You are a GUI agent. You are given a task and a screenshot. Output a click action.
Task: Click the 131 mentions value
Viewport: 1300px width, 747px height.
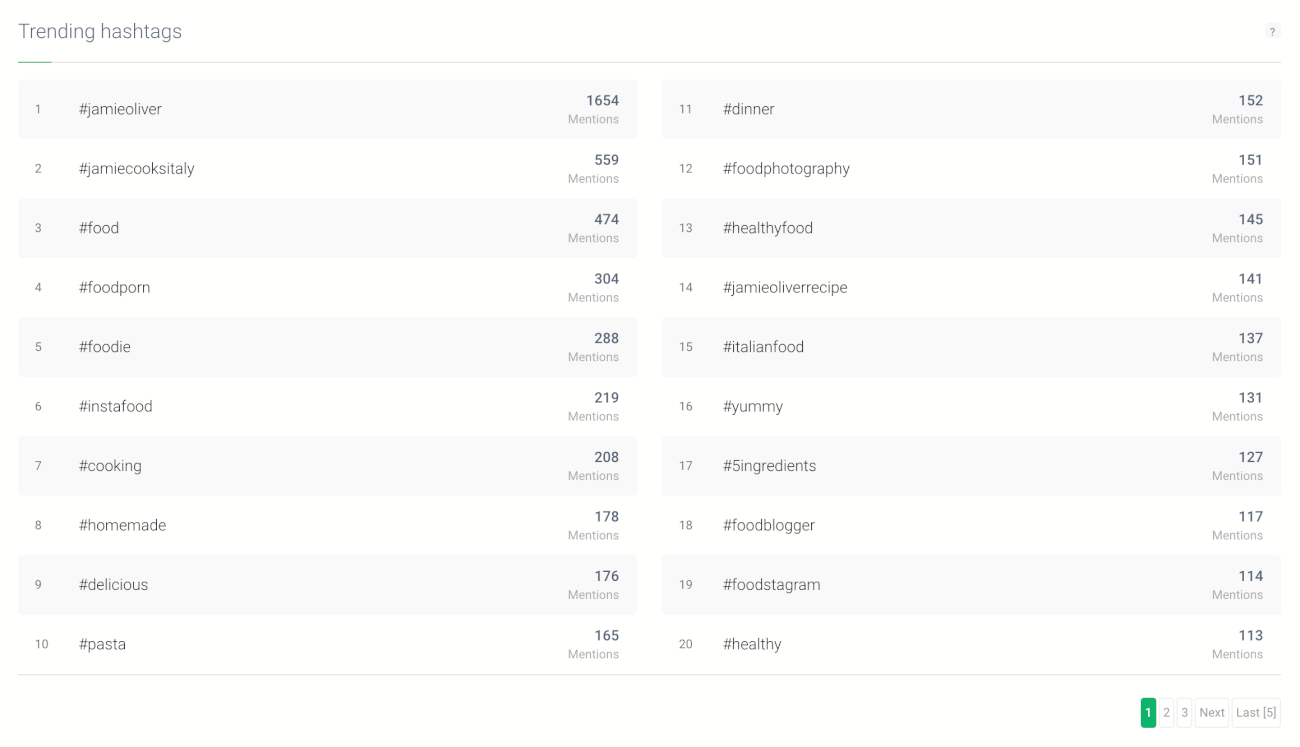[x=1250, y=398]
